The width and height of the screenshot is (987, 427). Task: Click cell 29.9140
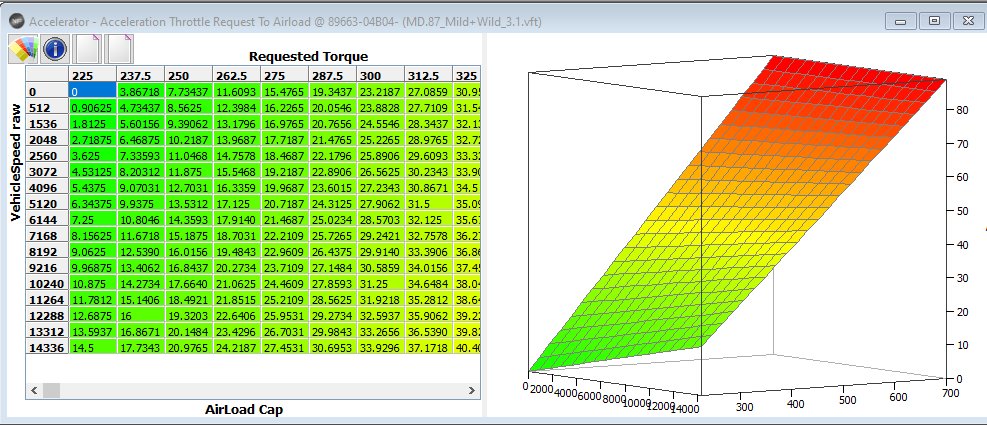click(380, 251)
